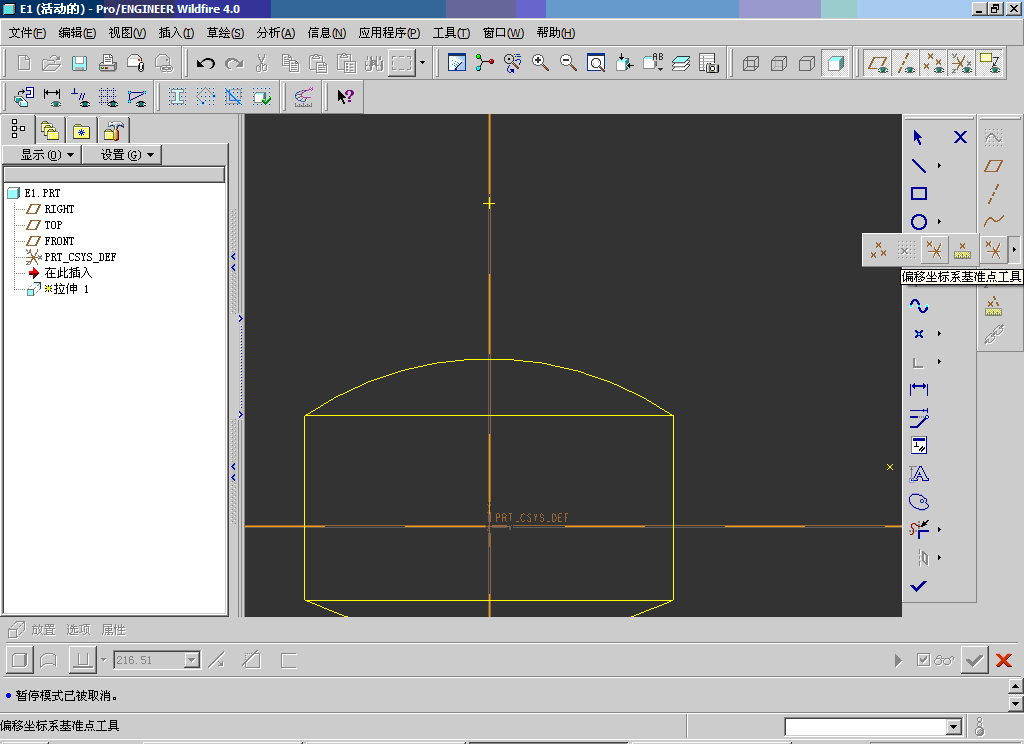Select the circle sketch tool
Image resolution: width=1024 pixels, height=744 pixels.
tap(918, 221)
